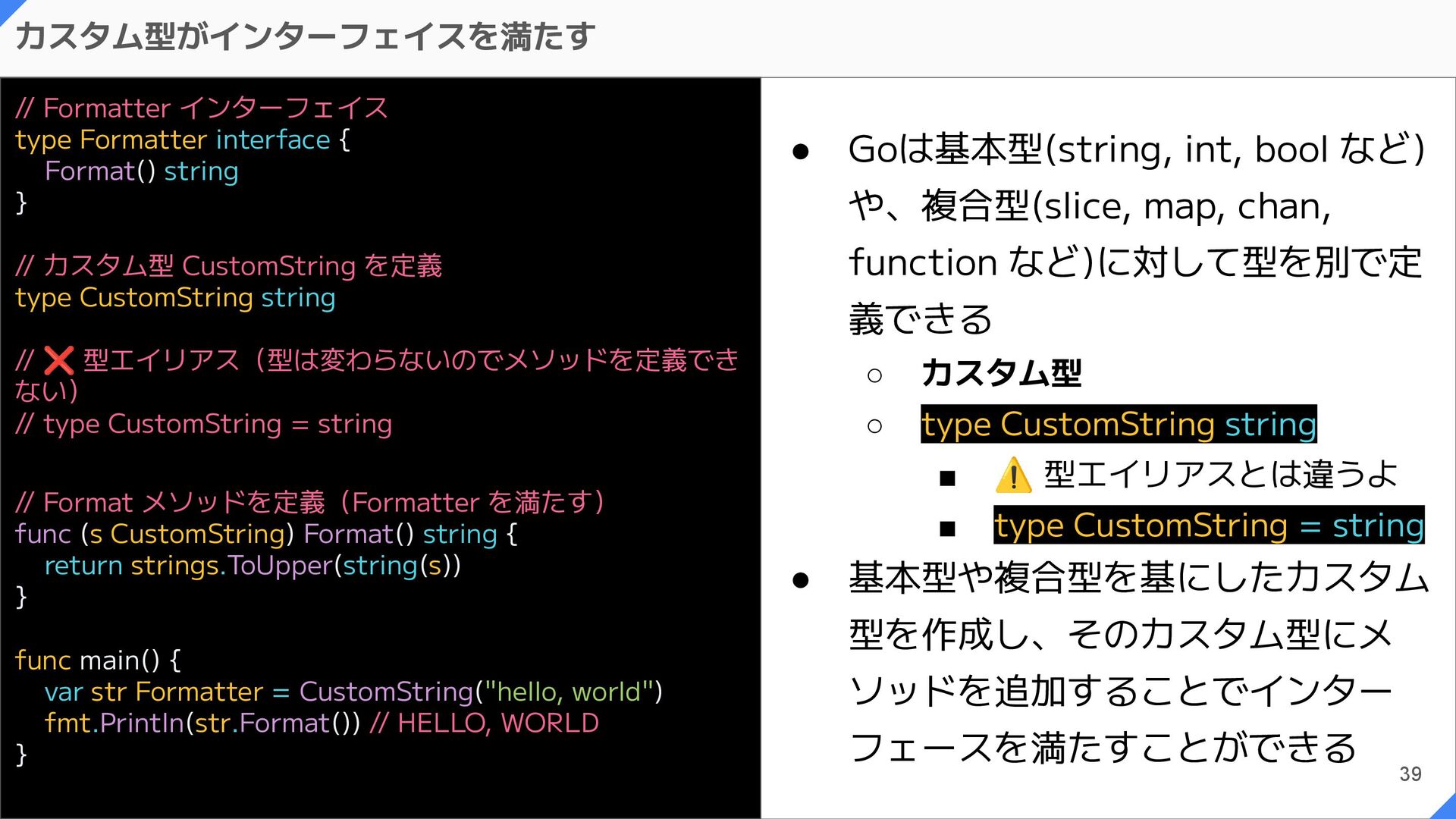Image resolution: width=1456 pixels, height=819 pixels.
Task: Click the line return strings.ToUpper(string(s))
Action: (x=253, y=566)
